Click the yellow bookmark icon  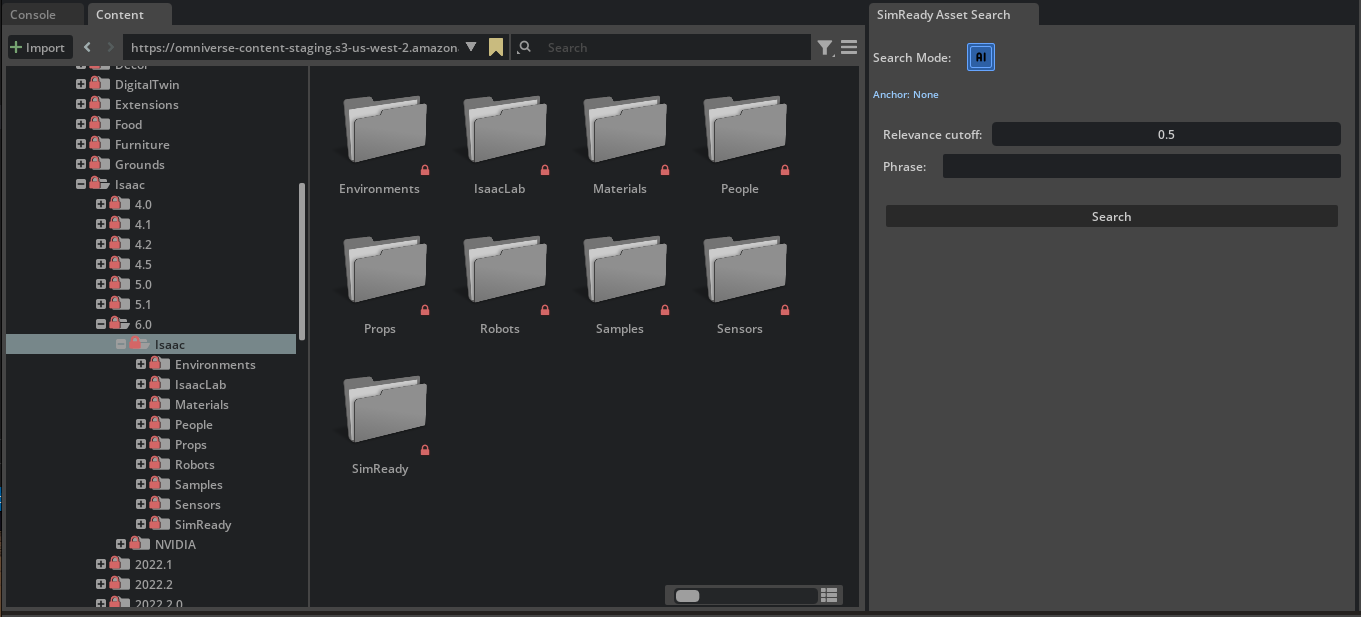tap(496, 47)
